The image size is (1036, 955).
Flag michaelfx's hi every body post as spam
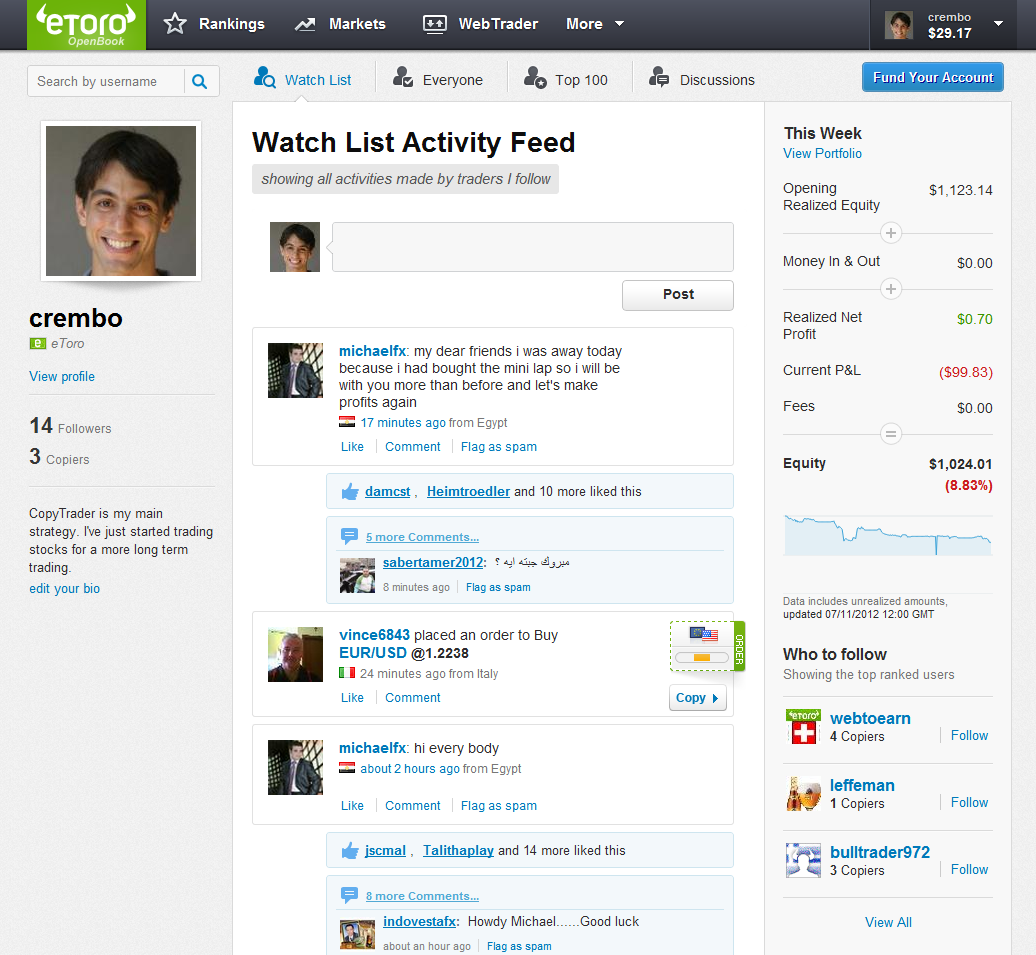click(499, 806)
